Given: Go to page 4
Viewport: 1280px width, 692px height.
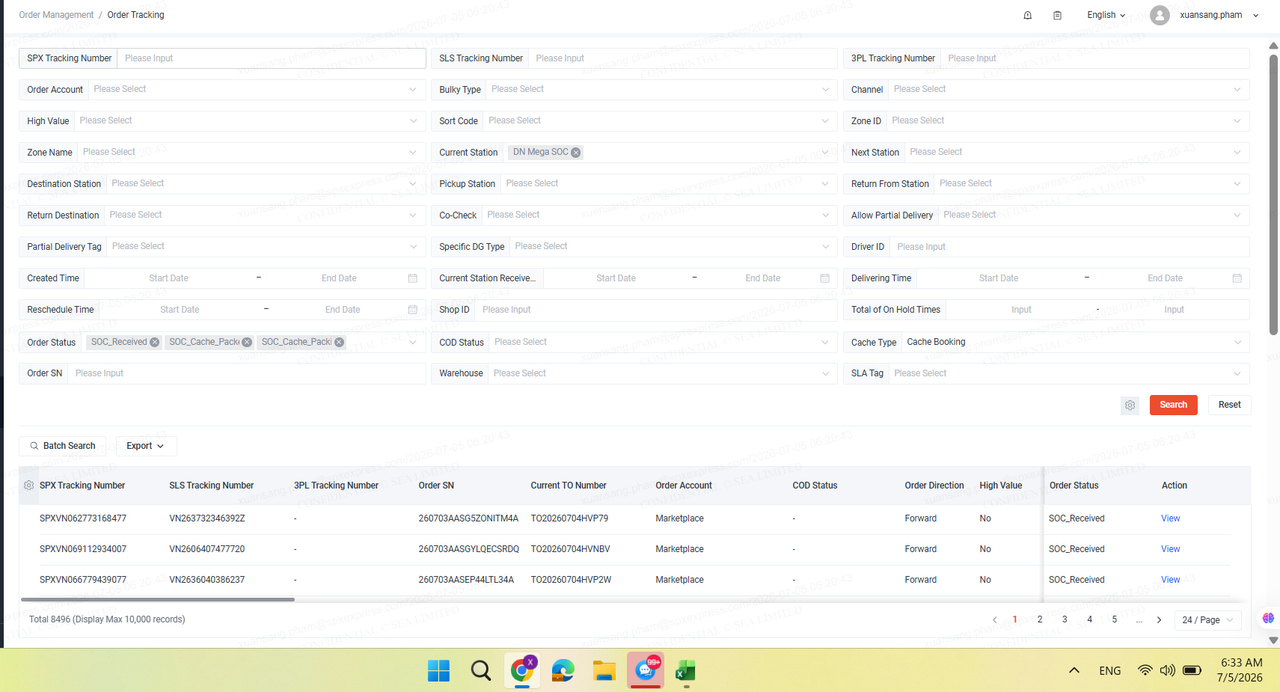Looking at the screenshot, I should [x=1090, y=620].
